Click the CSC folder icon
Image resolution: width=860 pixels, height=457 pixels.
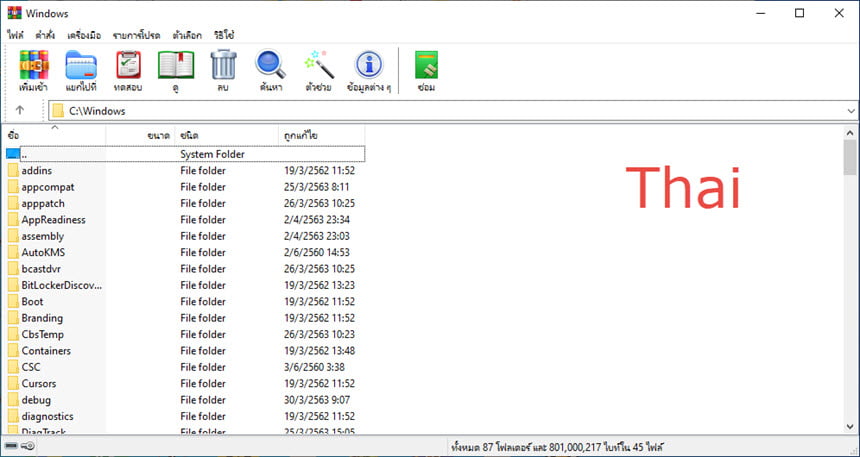coord(13,367)
